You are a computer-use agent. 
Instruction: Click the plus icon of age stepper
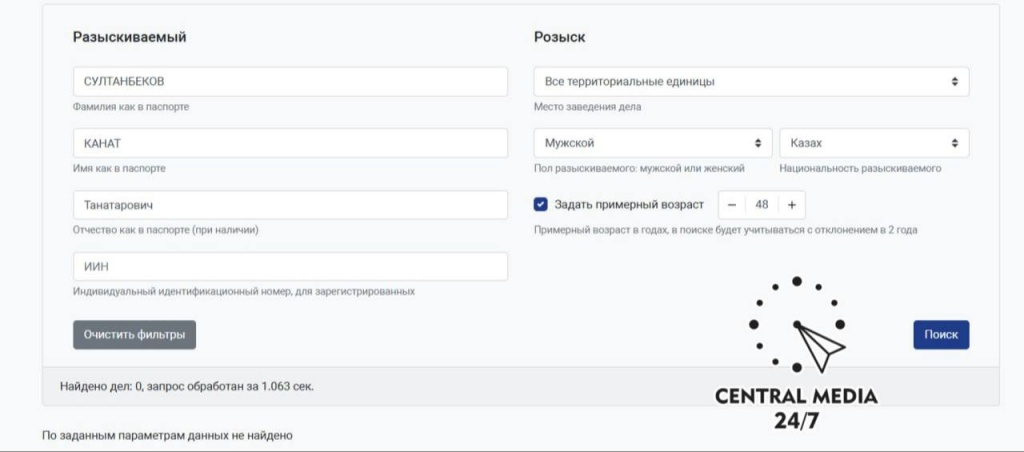click(x=792, y=205)
